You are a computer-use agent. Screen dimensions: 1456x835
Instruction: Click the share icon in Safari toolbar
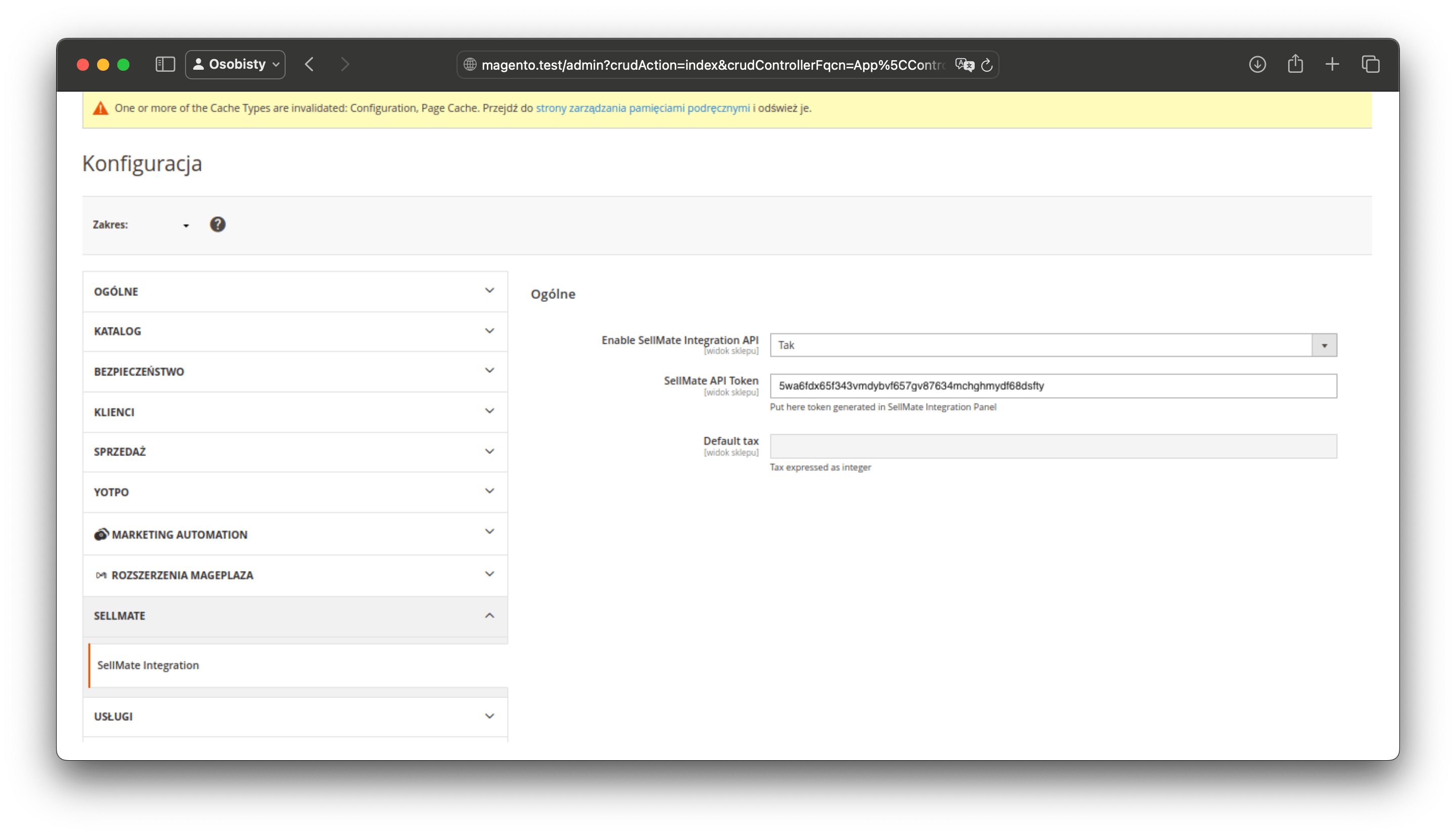pos(1295,64)
